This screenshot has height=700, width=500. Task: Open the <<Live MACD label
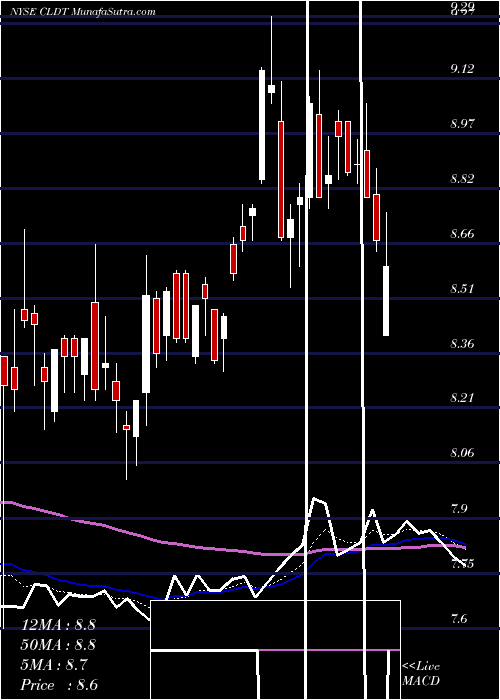point(421,674)
